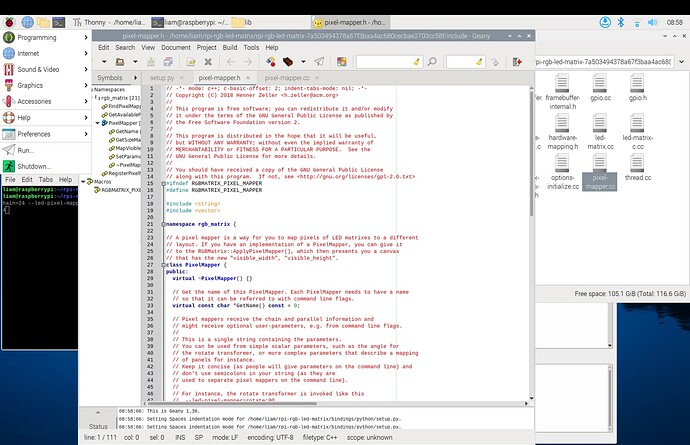Click the jump-to-line icon in toolbar
Viewport: 690px width, 445px height.
(495, 62)
